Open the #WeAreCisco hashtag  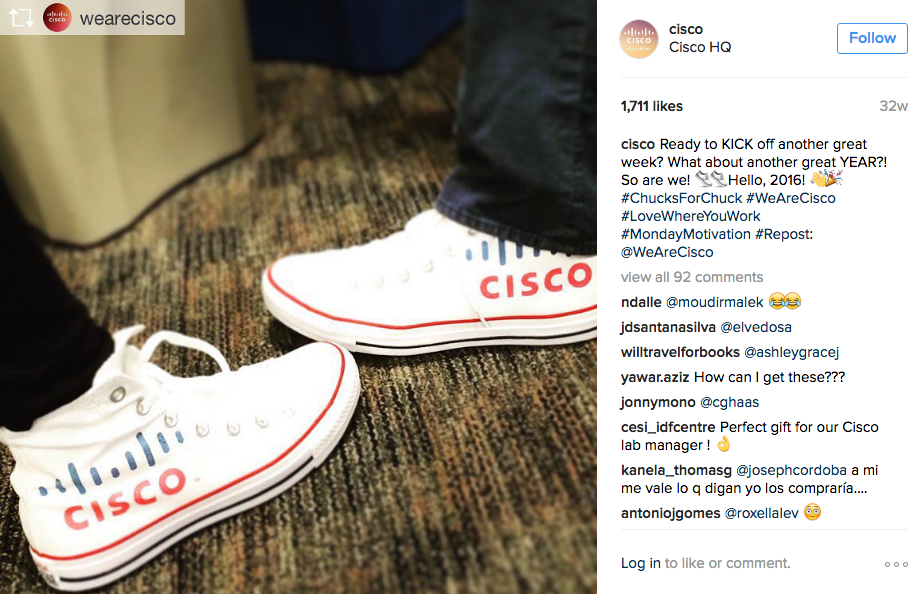(791, 198)
